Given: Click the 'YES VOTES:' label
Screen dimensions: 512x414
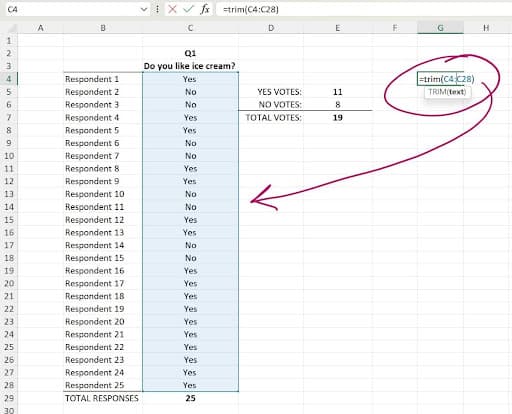Looking at the screenshot, I should pos(279,92).
